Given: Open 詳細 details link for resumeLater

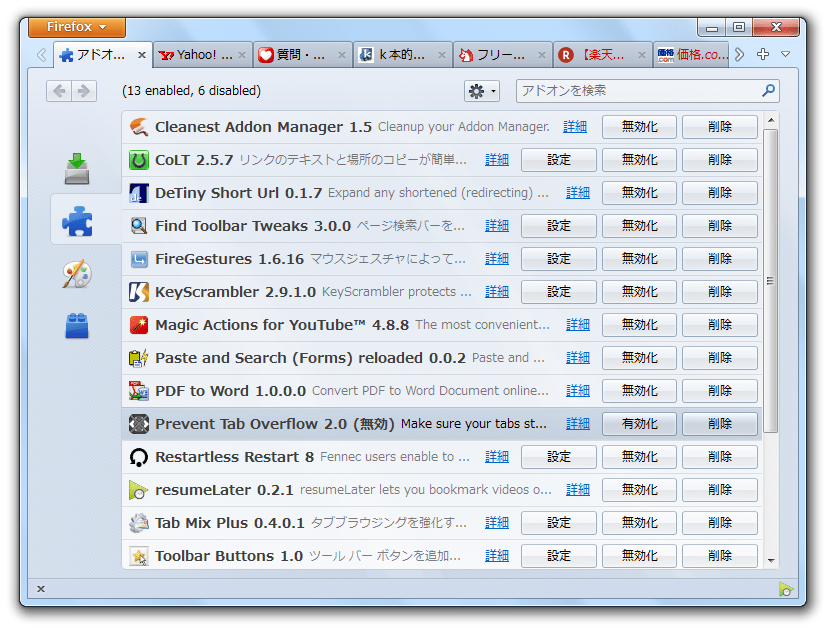Looking at the screenshot, I should [x=577, y=490].
